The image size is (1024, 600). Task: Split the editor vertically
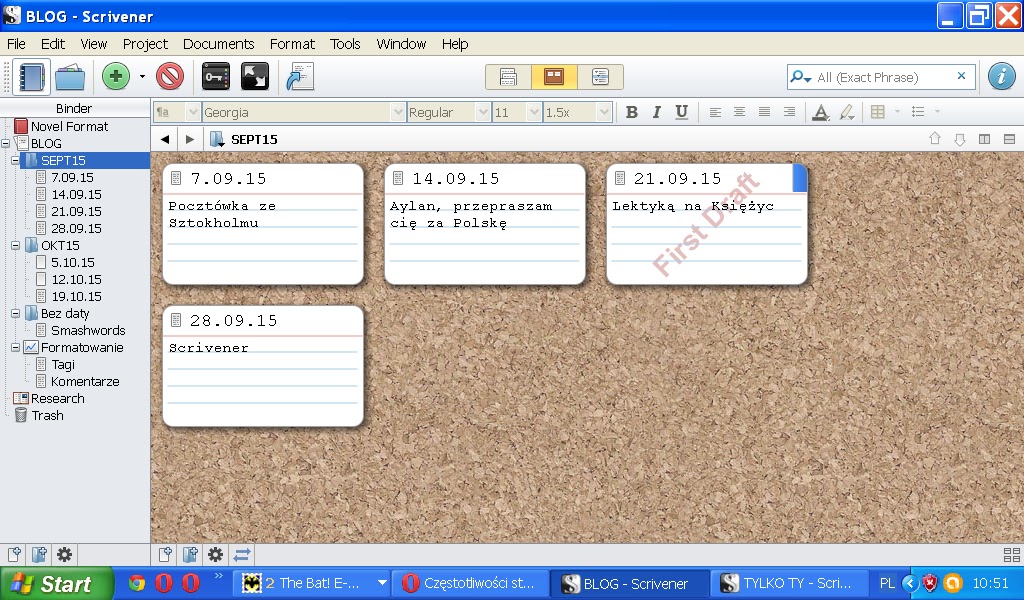click(x=984, y=139)
